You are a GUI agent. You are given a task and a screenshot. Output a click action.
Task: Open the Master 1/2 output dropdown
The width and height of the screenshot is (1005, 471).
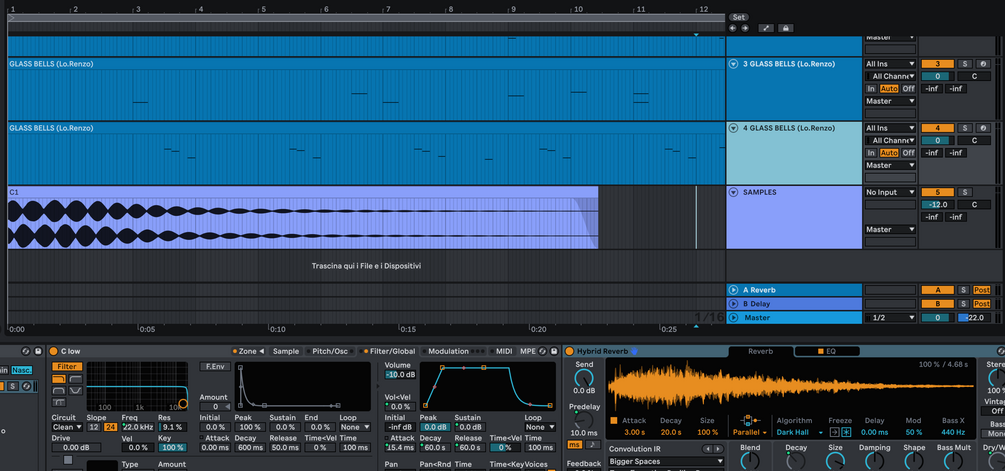tap(890, 318)
